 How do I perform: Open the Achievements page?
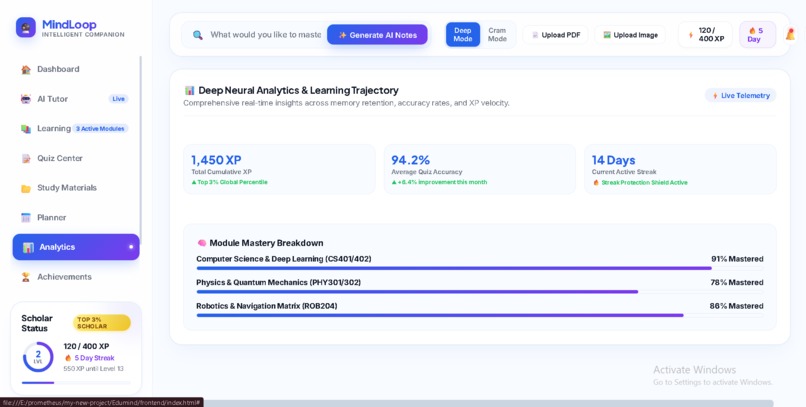click(x=76, y=277)
